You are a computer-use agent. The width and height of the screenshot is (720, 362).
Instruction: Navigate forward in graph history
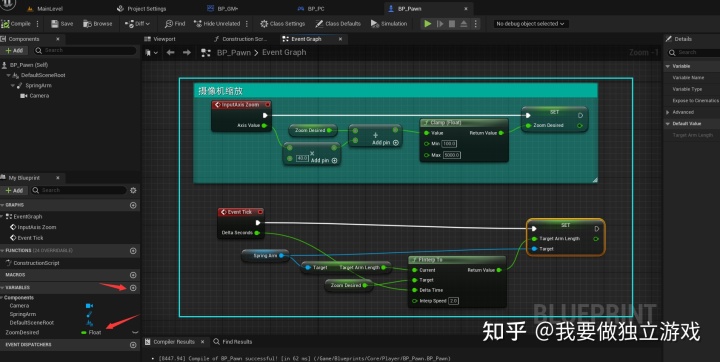(186, 53)
